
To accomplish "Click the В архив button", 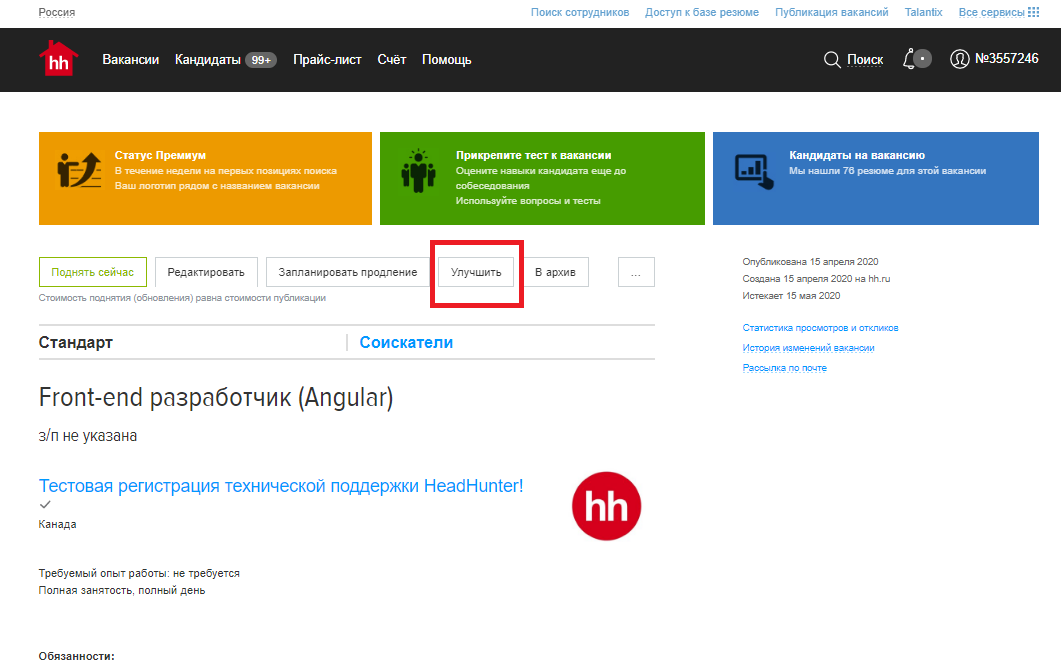I will pyautogui.click(x=555, y=272).
